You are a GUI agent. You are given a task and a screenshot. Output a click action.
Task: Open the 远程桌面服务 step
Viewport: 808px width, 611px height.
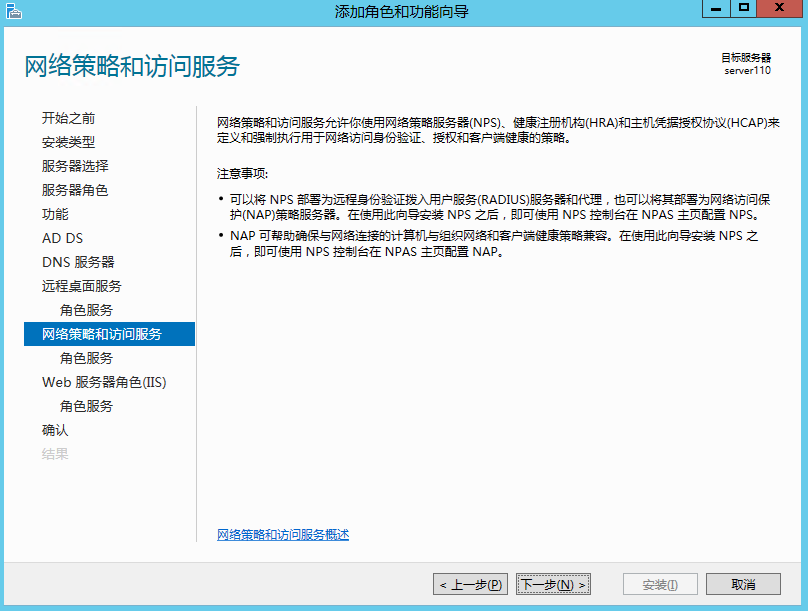coord(82,286)
